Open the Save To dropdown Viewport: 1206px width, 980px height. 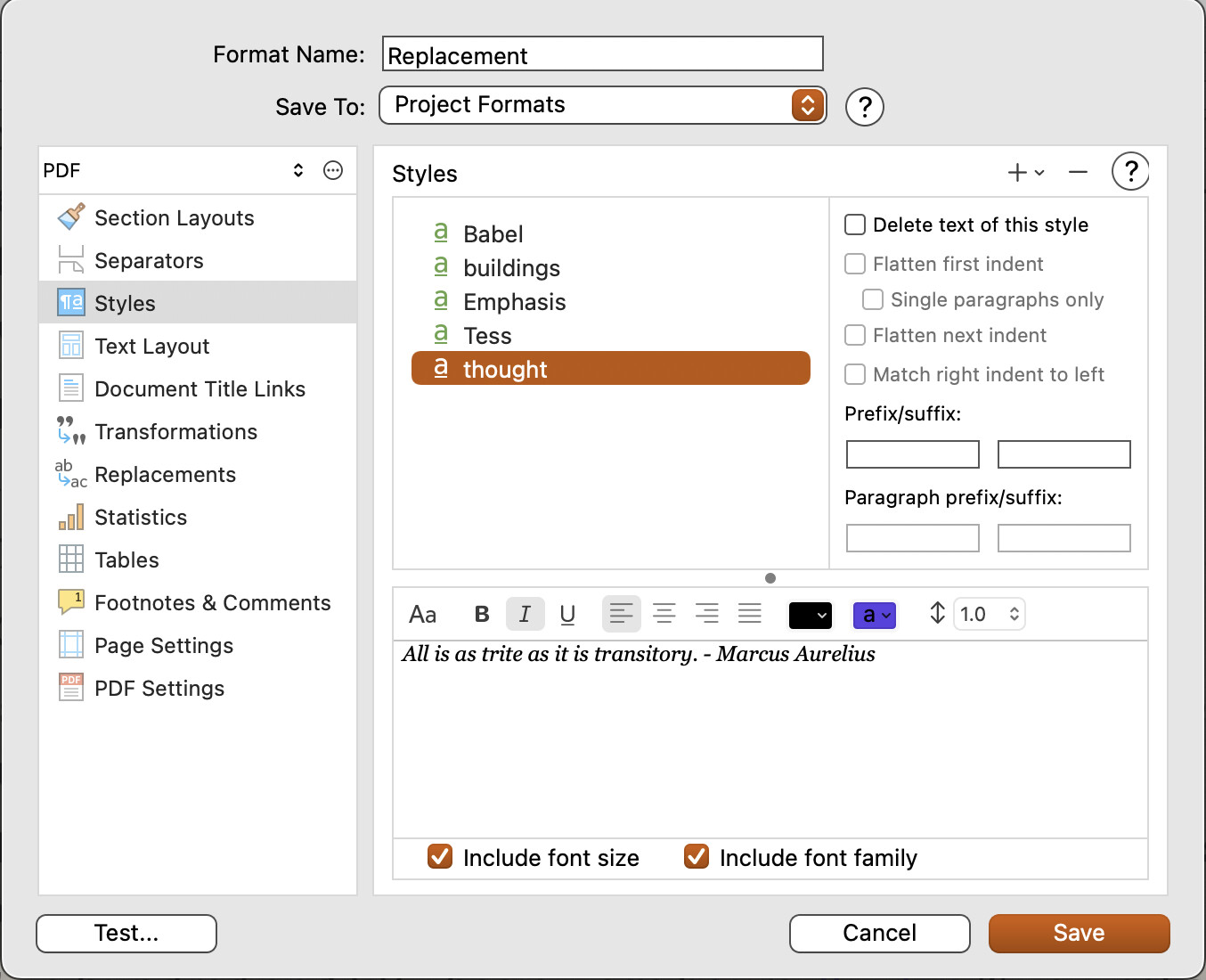[x=603, y=105]
